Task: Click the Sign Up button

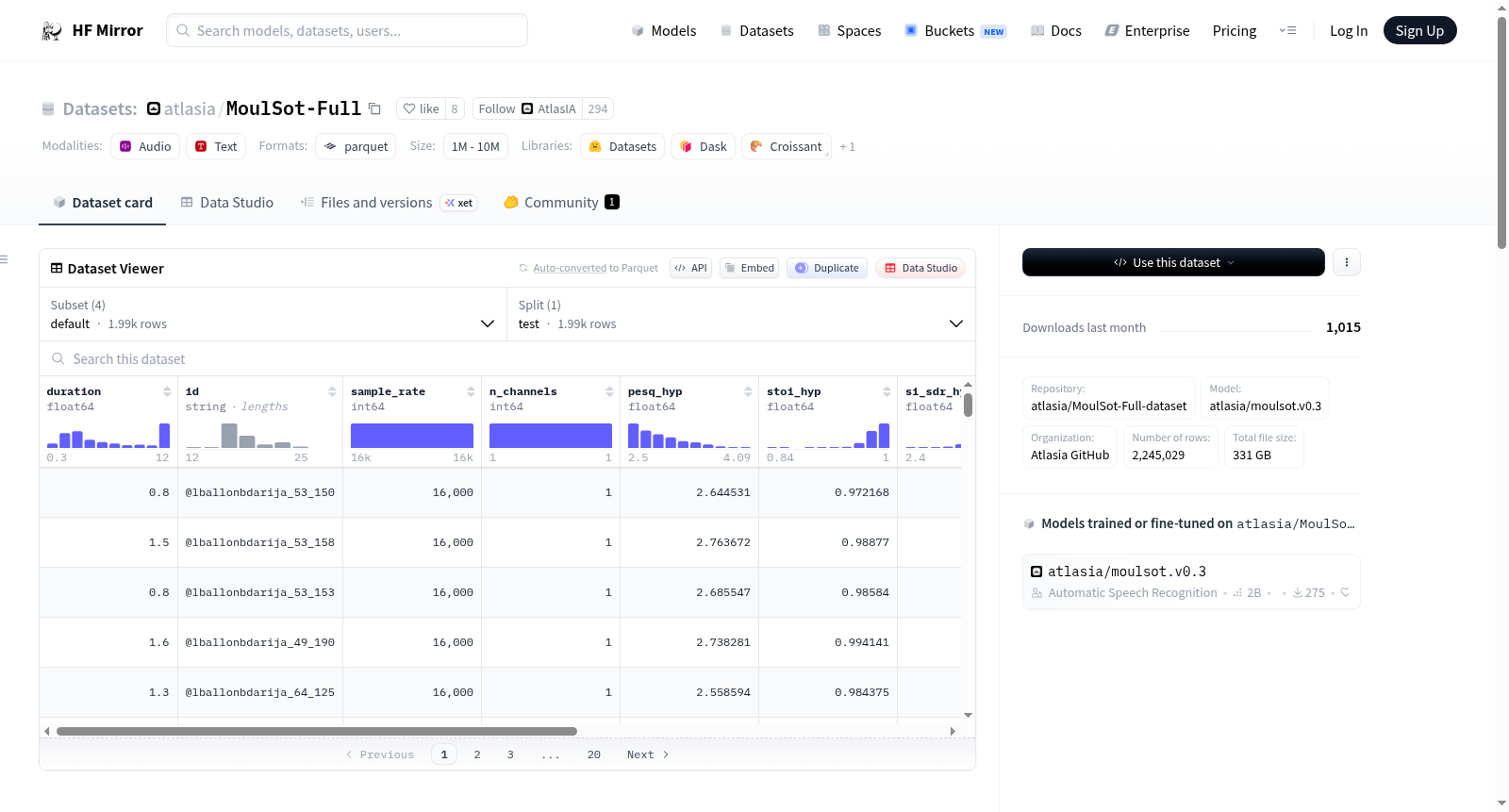Action: (1419, 31)
